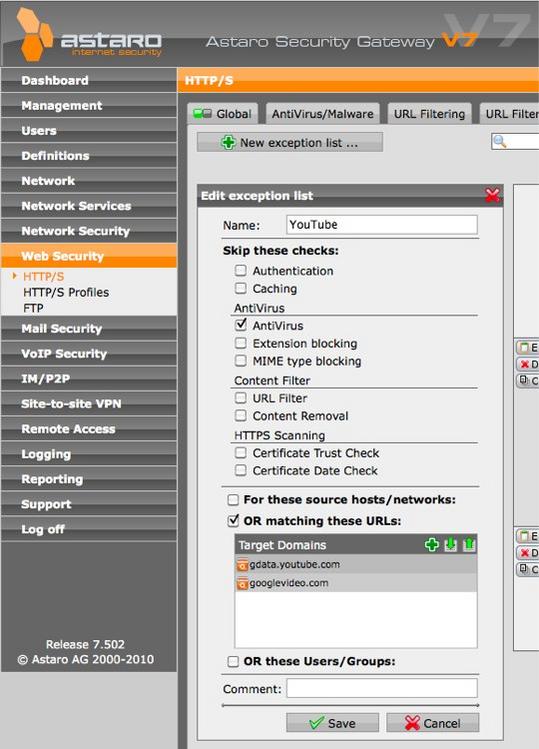The image size is (539, 749).
Task: Open Dashboard in the sidebar
Action: pyautogui.click(x=89, y=80)
